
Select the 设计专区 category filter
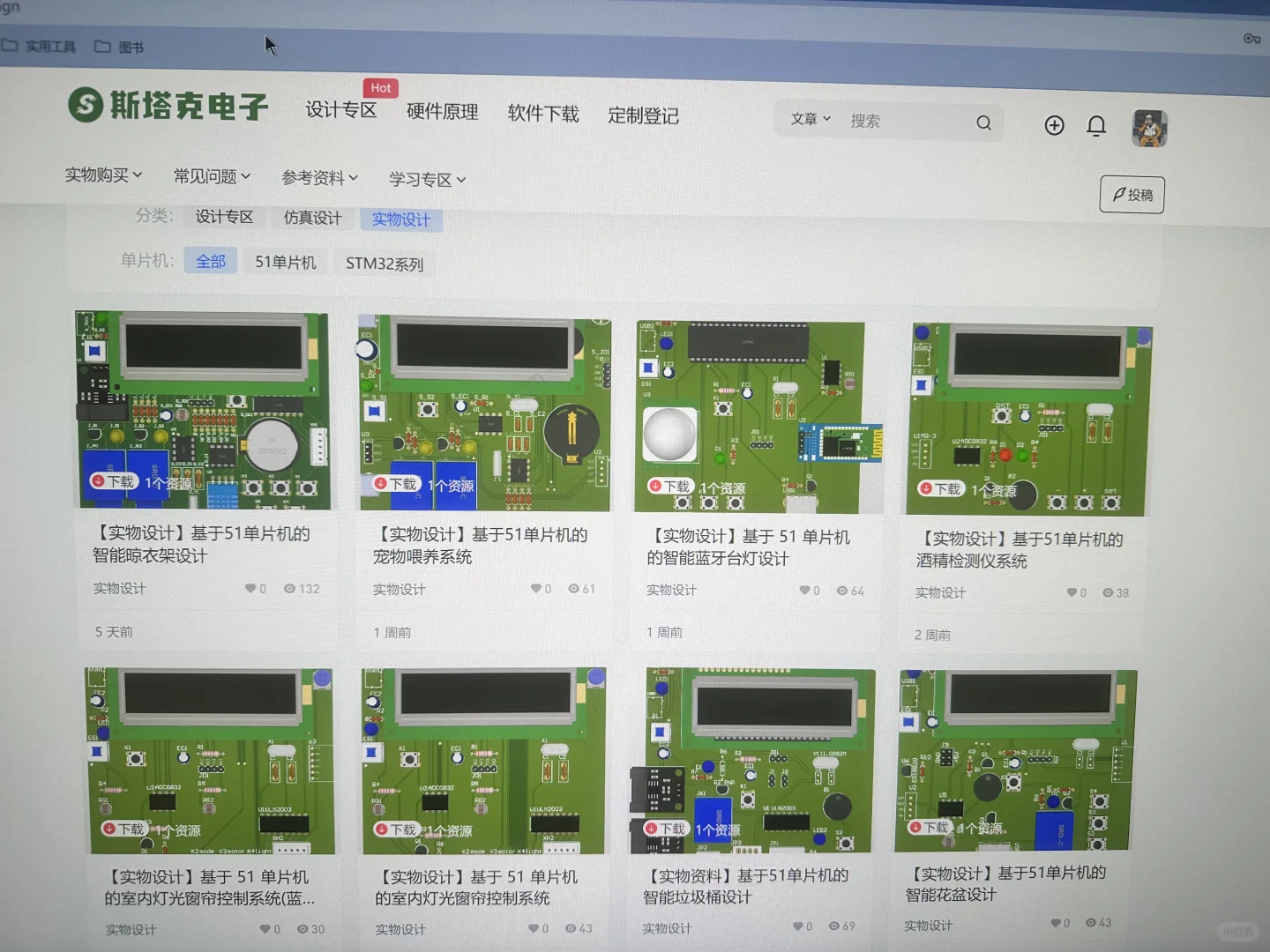coord(224,216)
